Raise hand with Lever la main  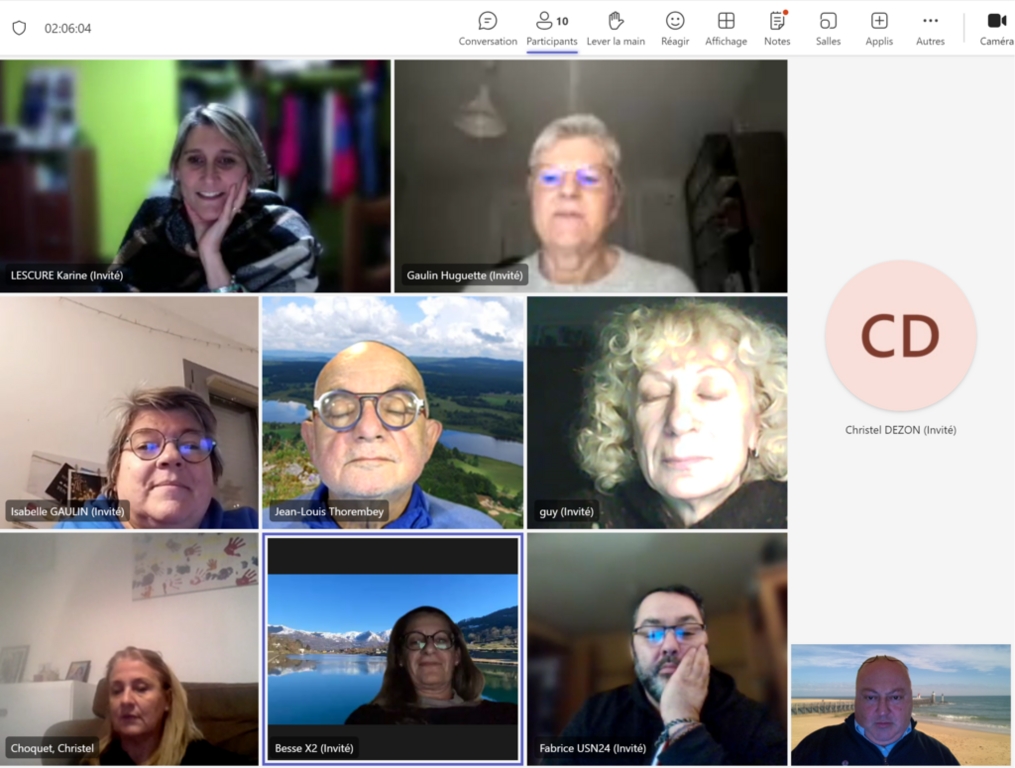point(615,29)
